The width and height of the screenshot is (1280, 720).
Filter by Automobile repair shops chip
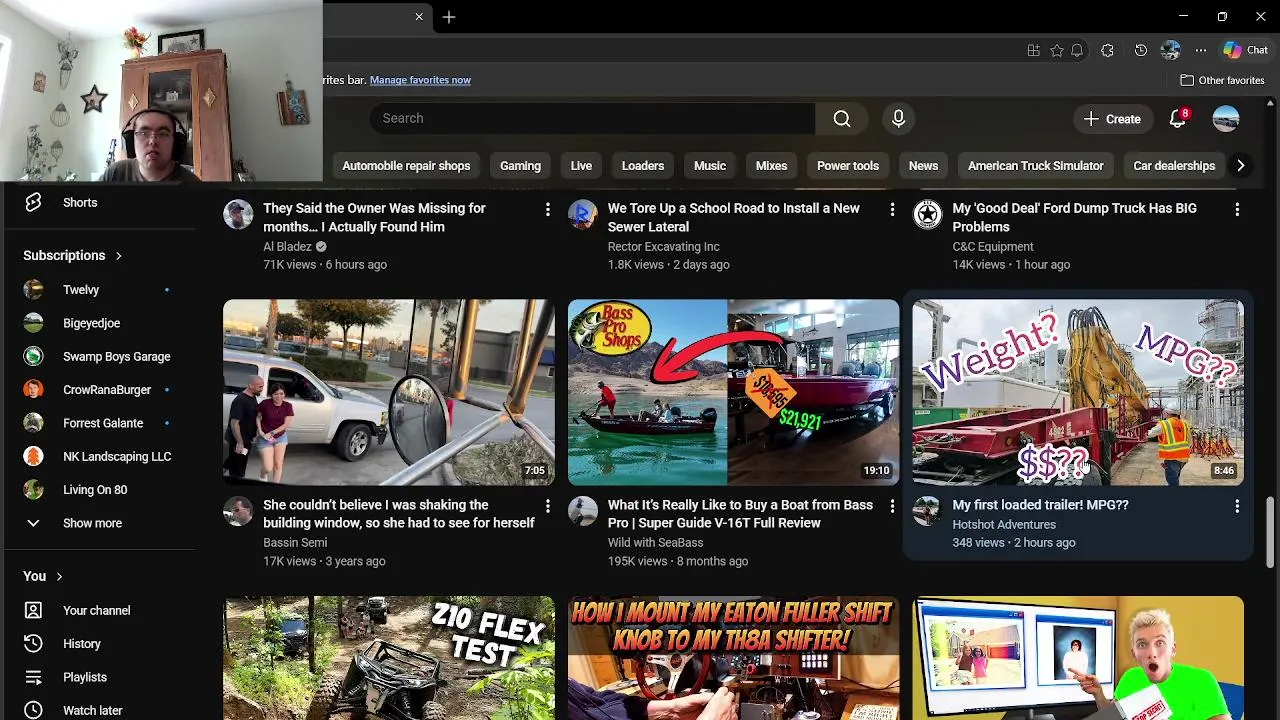click(x=406, y=166)
